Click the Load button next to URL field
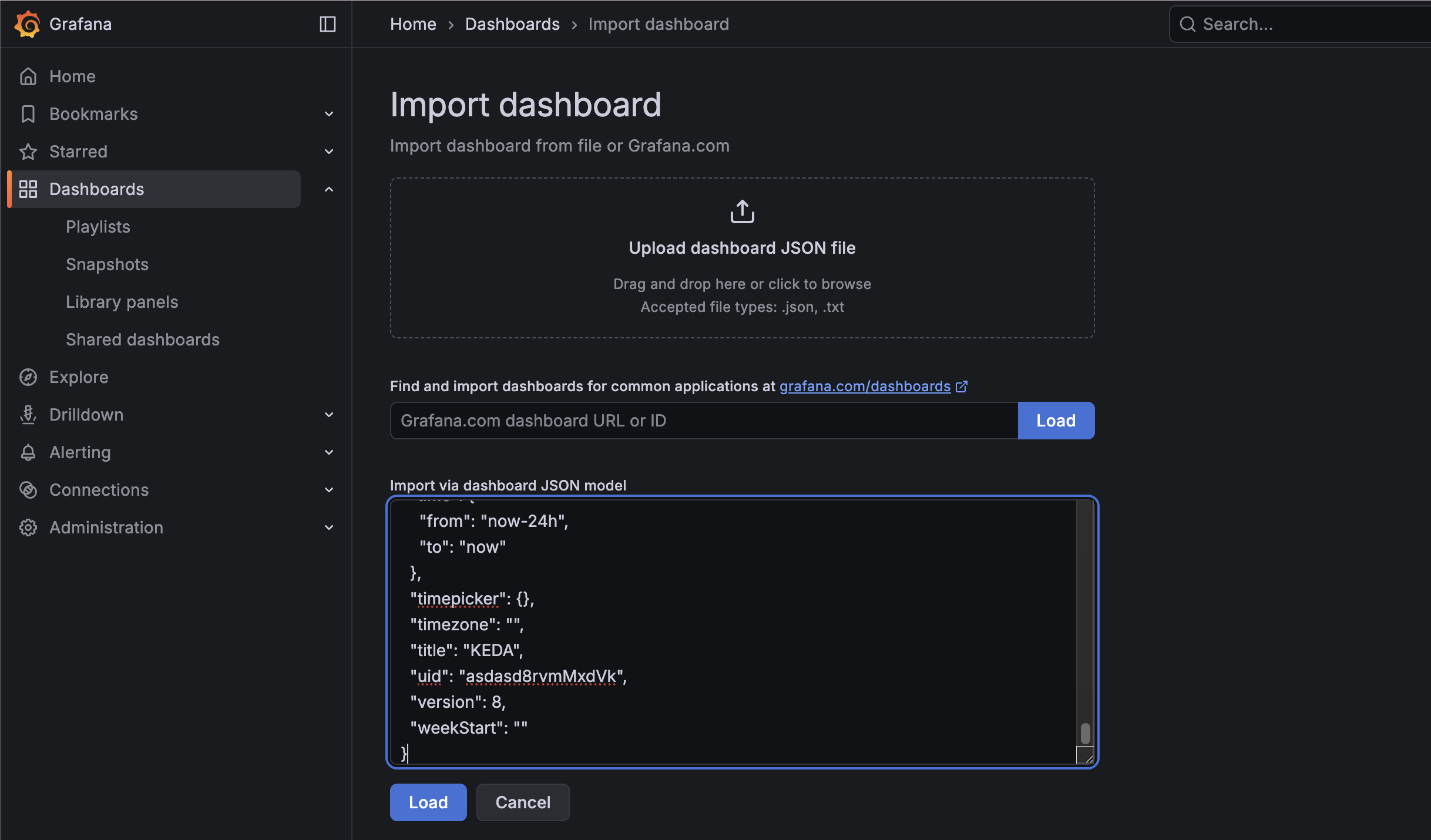 tap(1056, 421)
